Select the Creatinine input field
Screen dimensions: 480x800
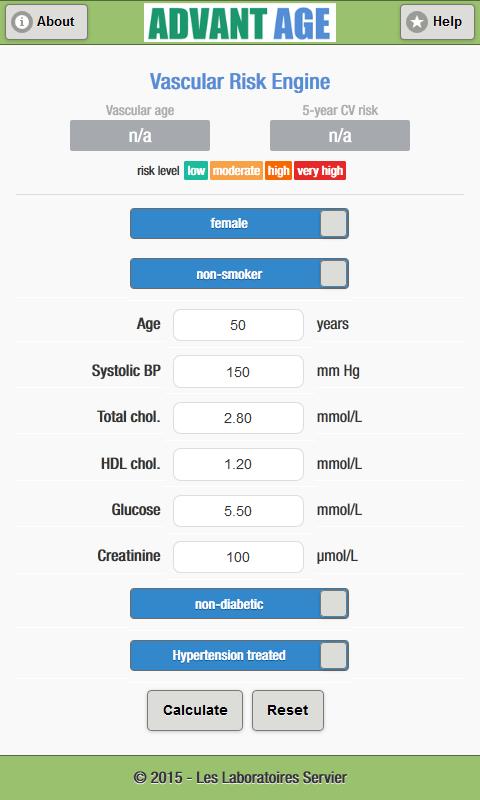(x=238, y=557)
